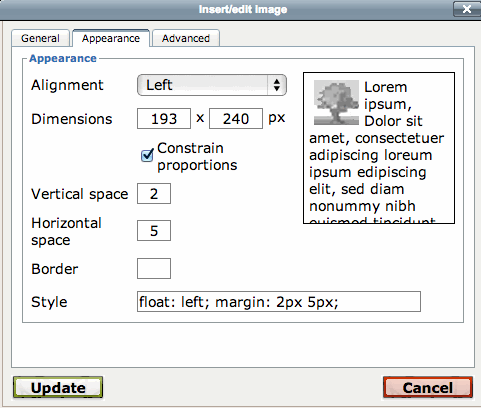Select the Appearance tab
481x408 pixels.
111,38
